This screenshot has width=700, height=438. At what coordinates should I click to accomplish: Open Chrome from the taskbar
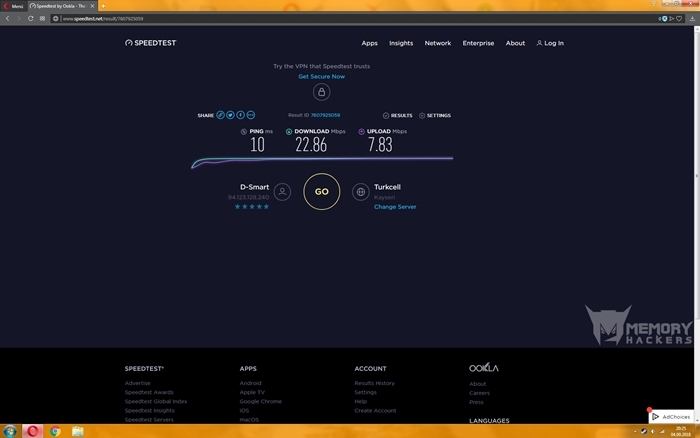point(55,431)
